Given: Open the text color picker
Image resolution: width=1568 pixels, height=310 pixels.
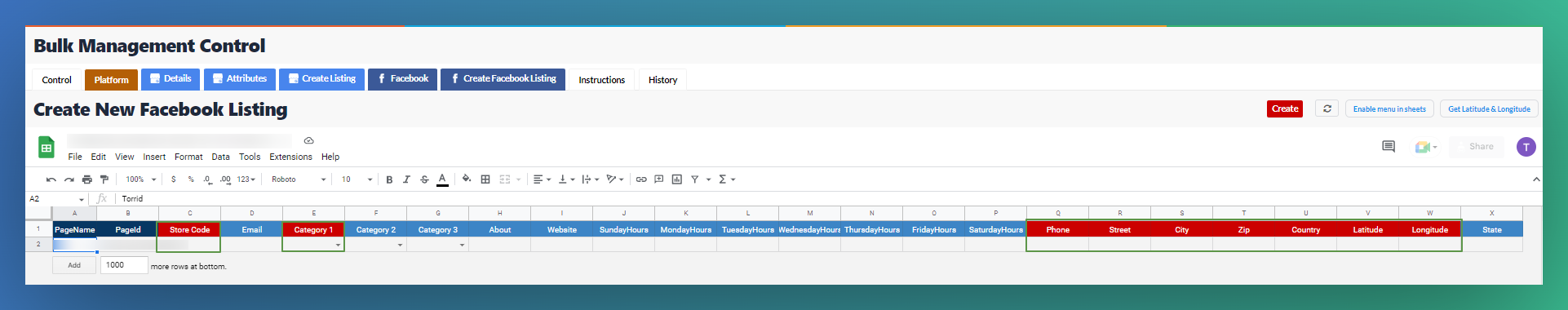Looking at the screenshot, I should pos(442,179).
